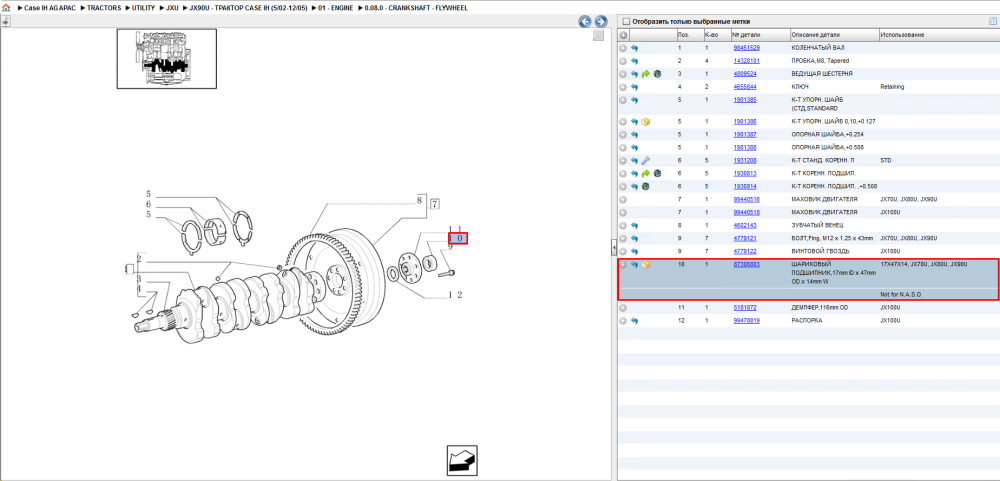Open part number 87306803 link
The width and height of the screenshot is (1000, 481).
click(746, 263)
